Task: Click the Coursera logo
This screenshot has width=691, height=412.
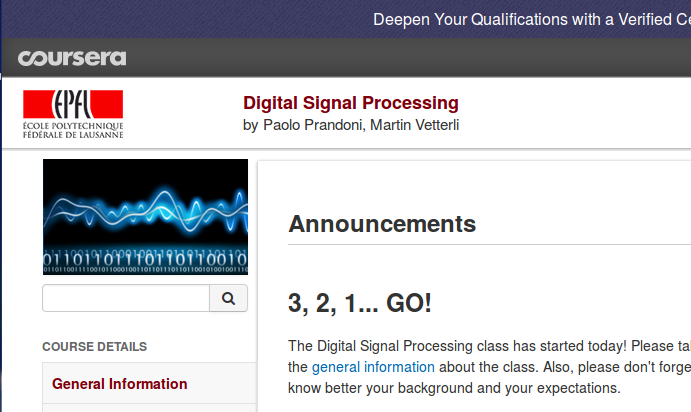Action: pyautogui.click(x=72, y=58)
